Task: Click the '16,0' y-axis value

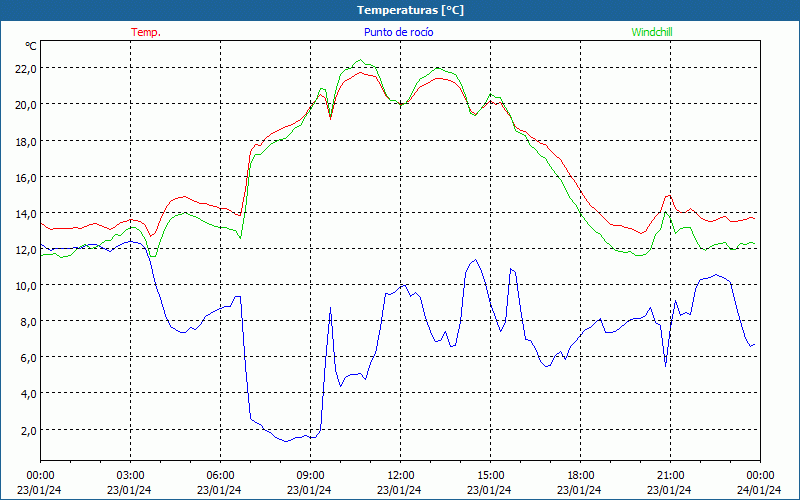Action: click(26, 178)
